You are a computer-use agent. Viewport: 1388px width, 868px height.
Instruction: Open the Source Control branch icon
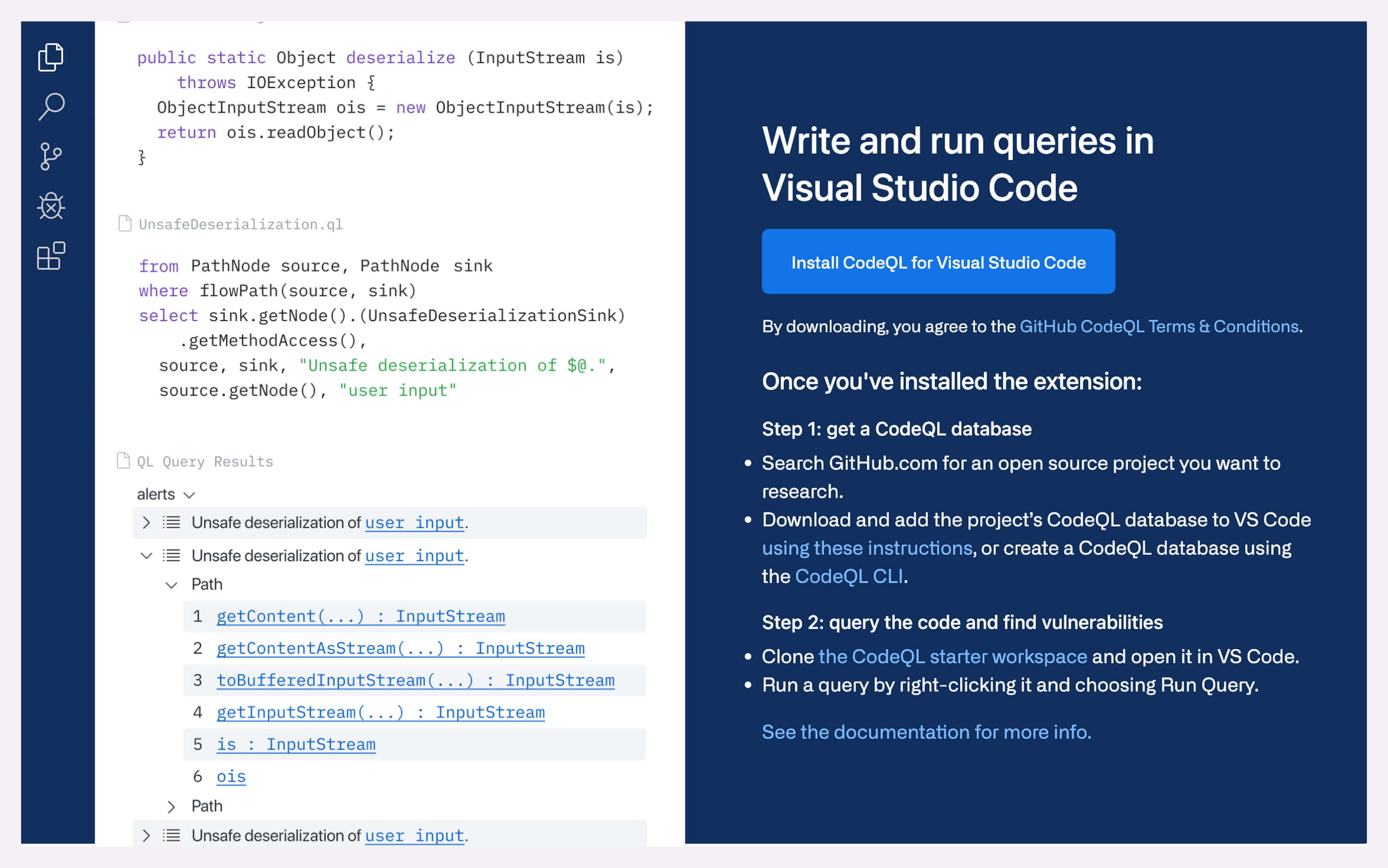[51, 156]
